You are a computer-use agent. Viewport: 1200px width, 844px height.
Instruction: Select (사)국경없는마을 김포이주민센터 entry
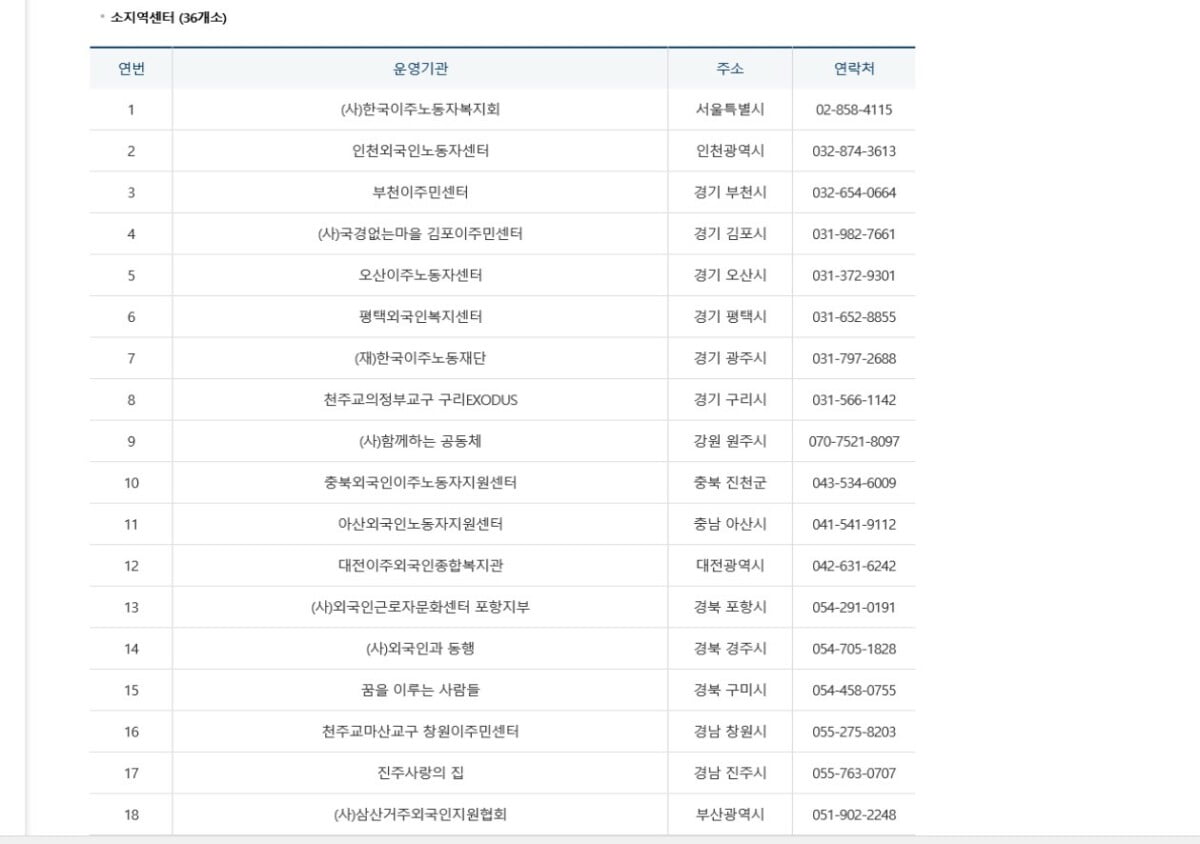420,234
